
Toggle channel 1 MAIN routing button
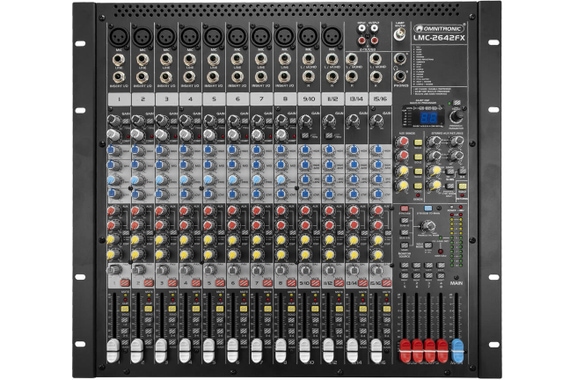tap(125, 342)
